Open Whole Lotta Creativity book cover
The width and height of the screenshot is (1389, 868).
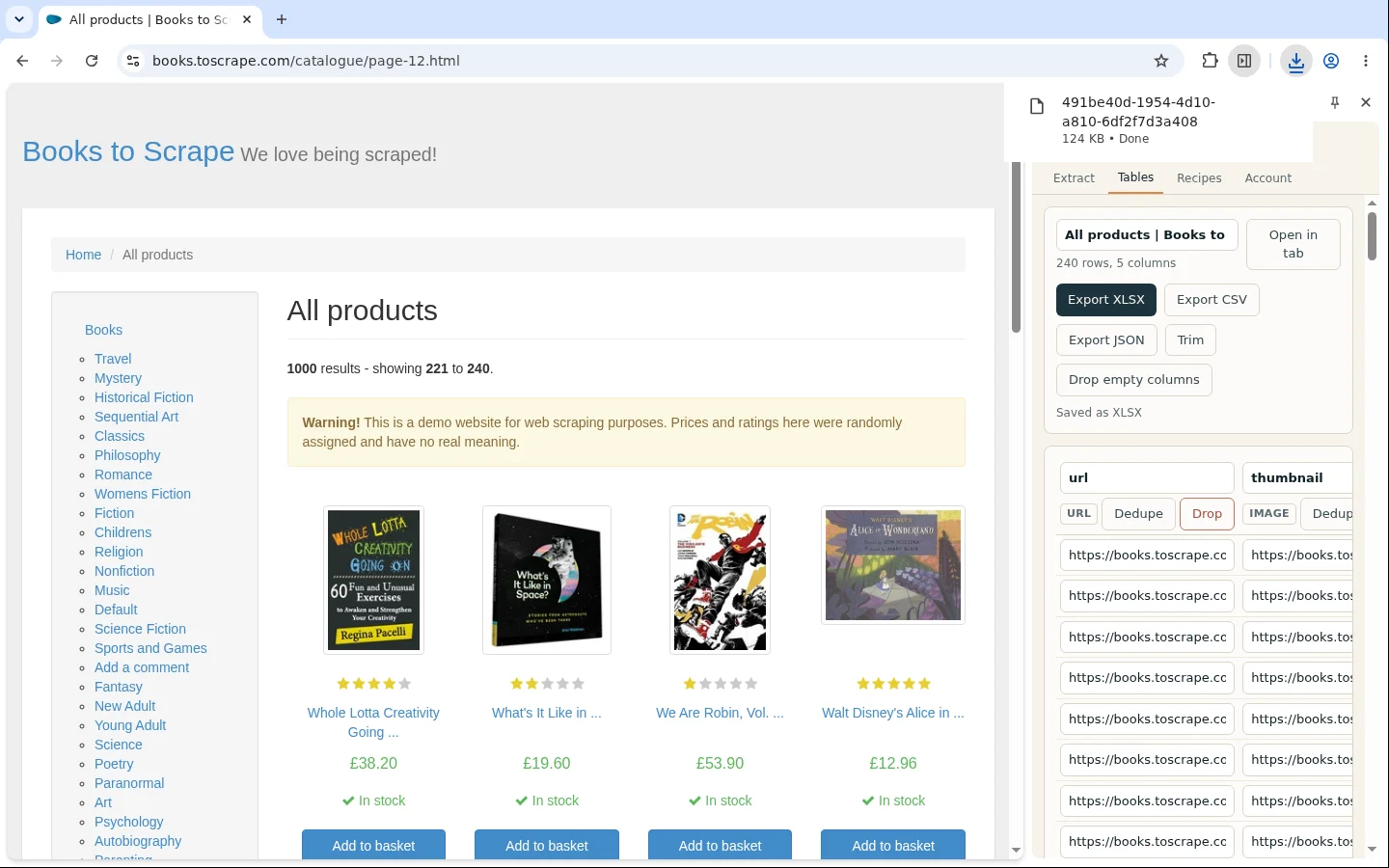click(x=373, y=580)
